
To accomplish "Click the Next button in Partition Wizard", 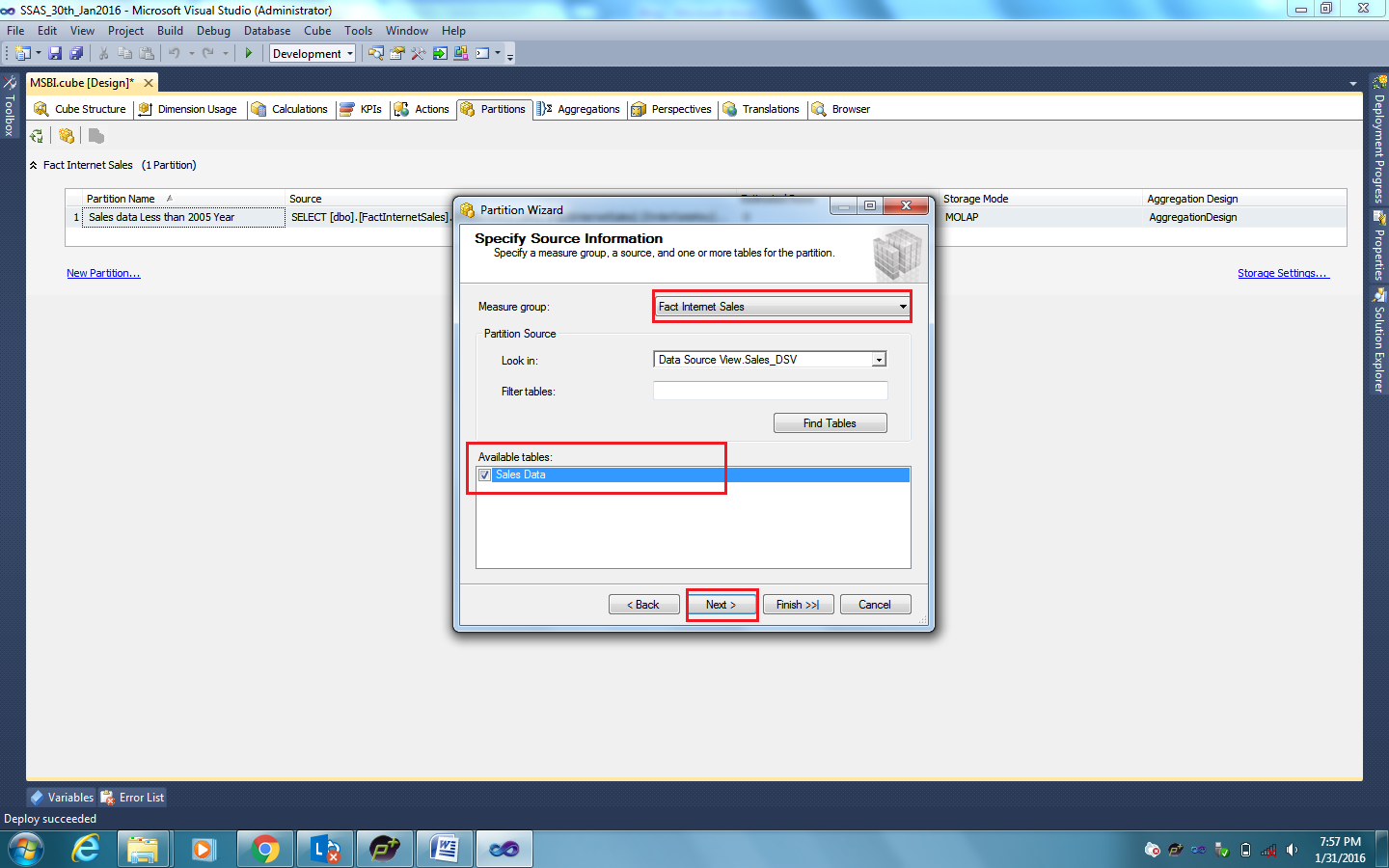I will (x=721, y=605).
